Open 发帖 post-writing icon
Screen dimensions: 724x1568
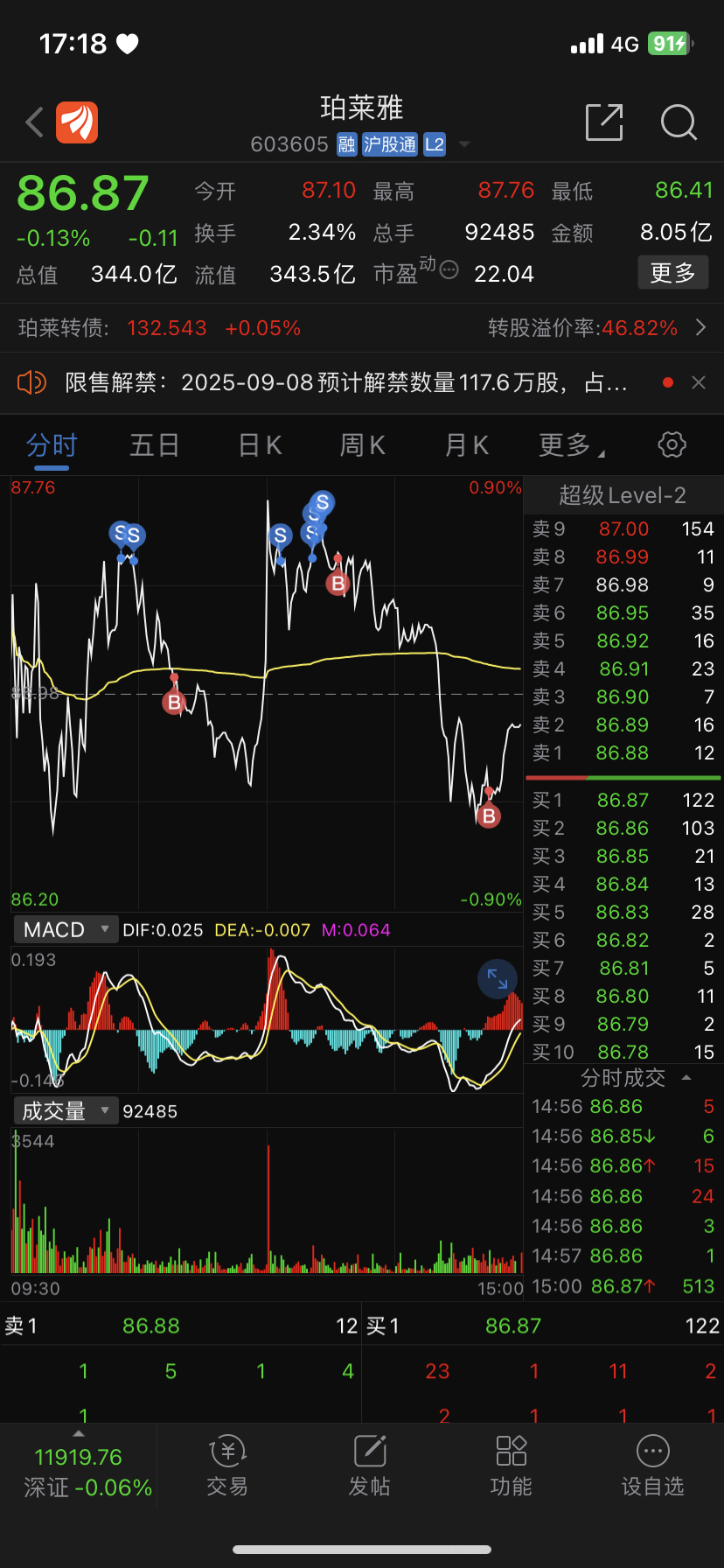coord(369,1466)
